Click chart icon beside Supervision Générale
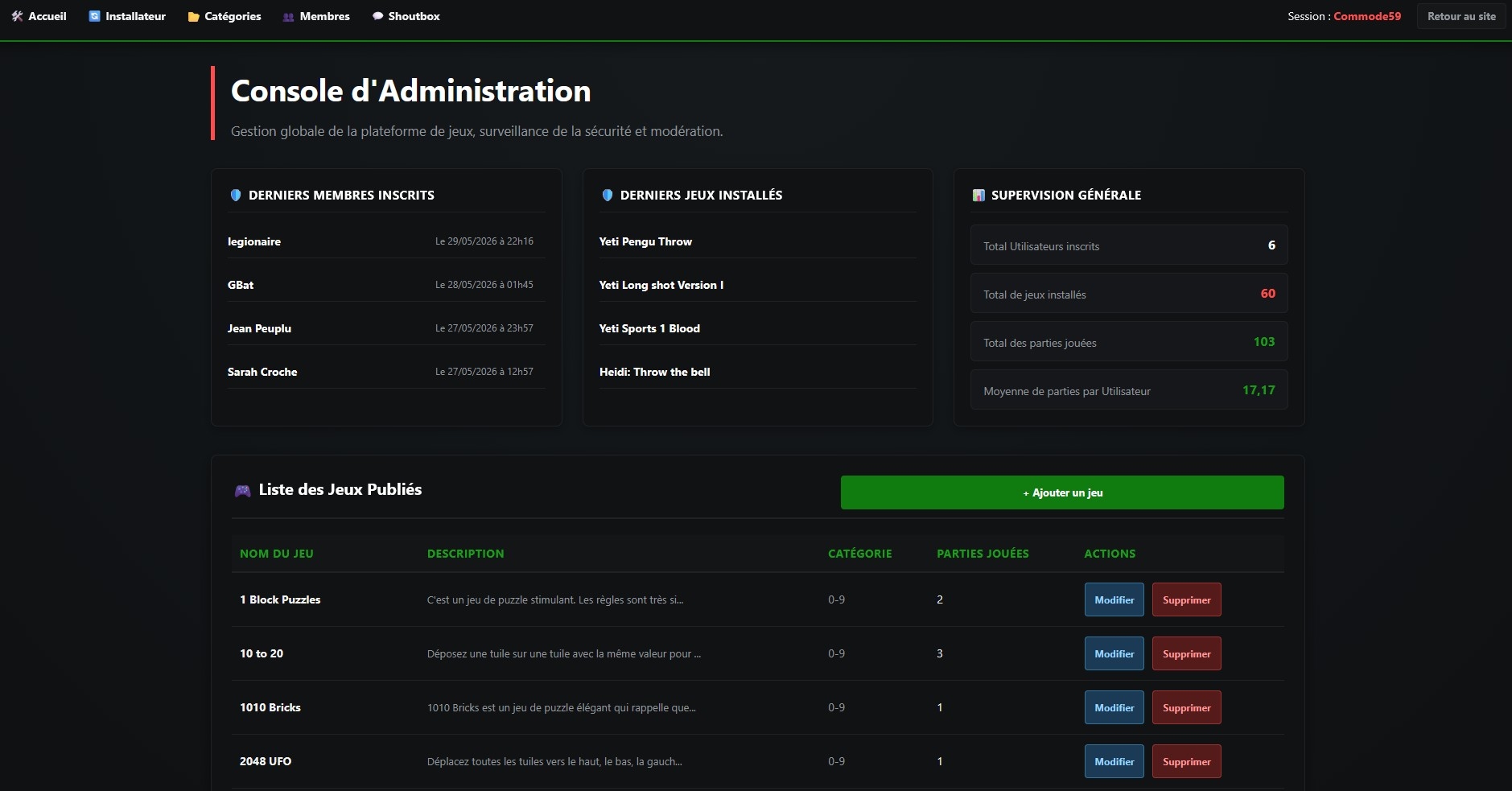 (978, 195)
